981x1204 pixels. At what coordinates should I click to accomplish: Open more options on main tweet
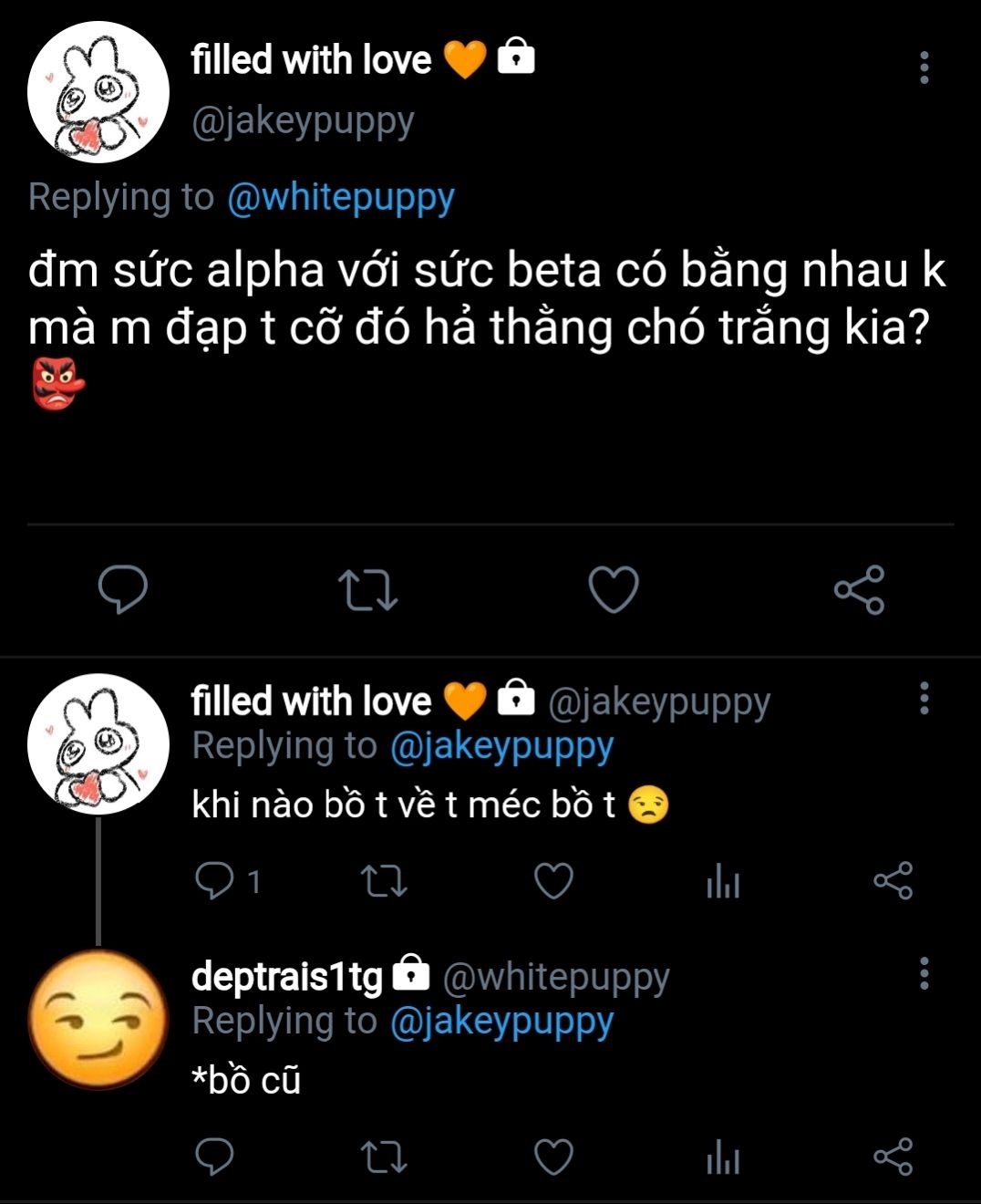point(924,67)
